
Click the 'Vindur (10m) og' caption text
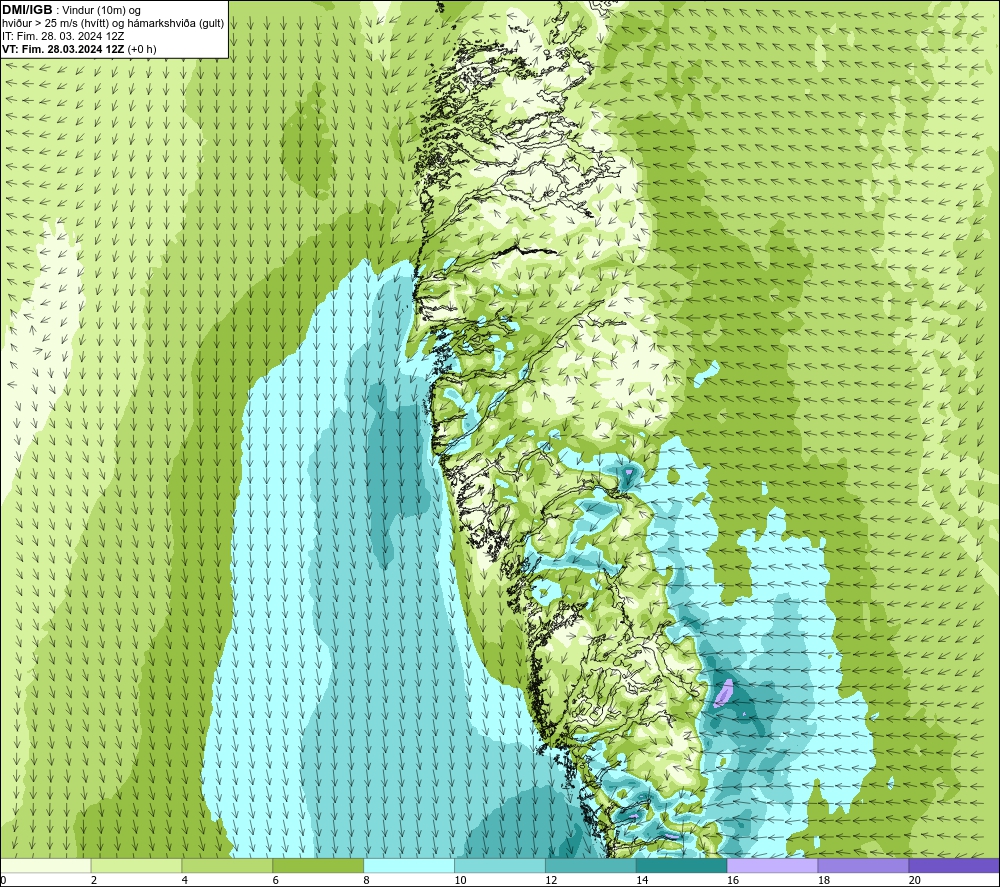coord(101,11)
